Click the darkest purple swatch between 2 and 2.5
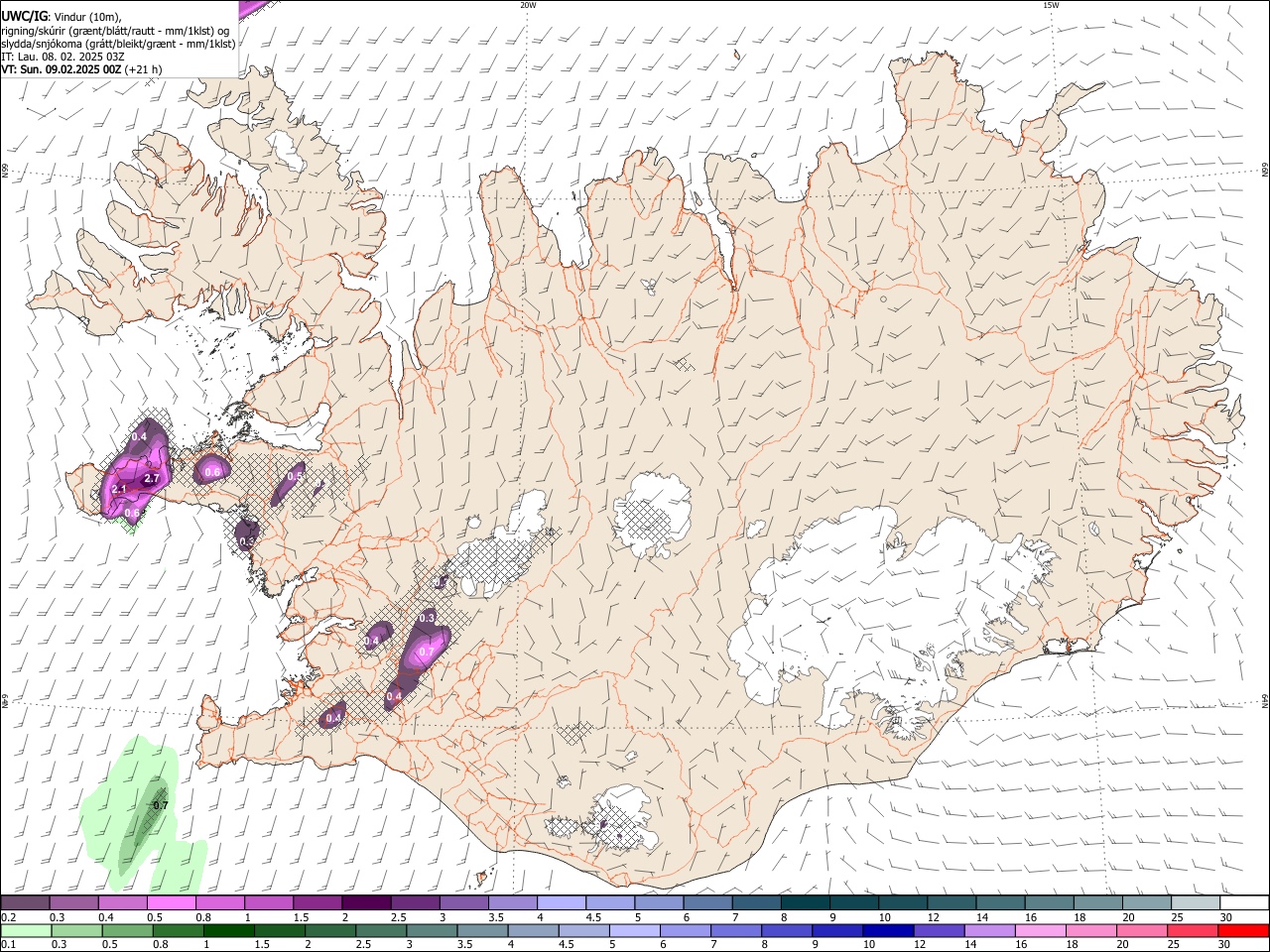The width and height of the screenshot is (1270, 952). click(x=366, y=903)
